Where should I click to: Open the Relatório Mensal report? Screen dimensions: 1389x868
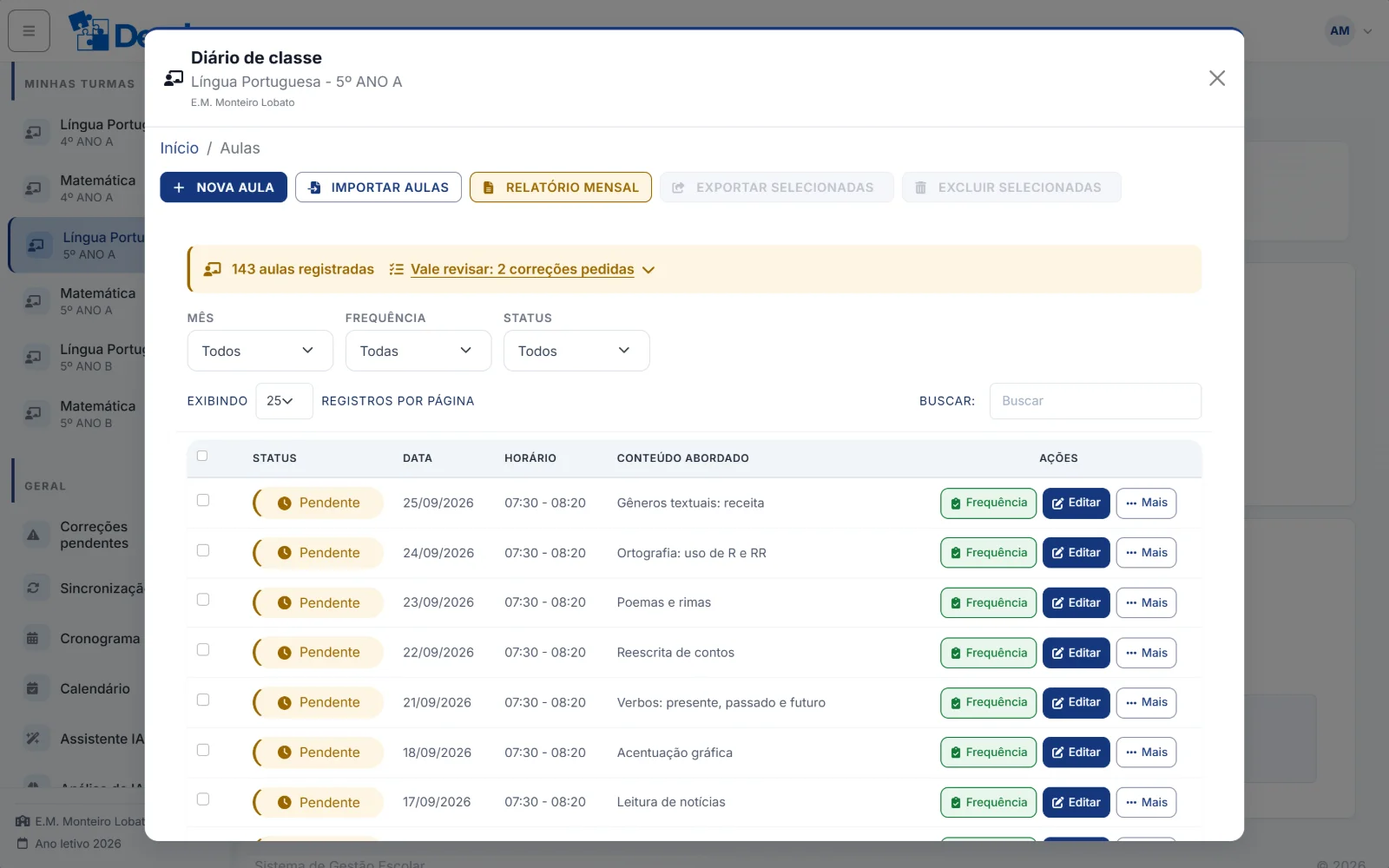click(561, 187)
